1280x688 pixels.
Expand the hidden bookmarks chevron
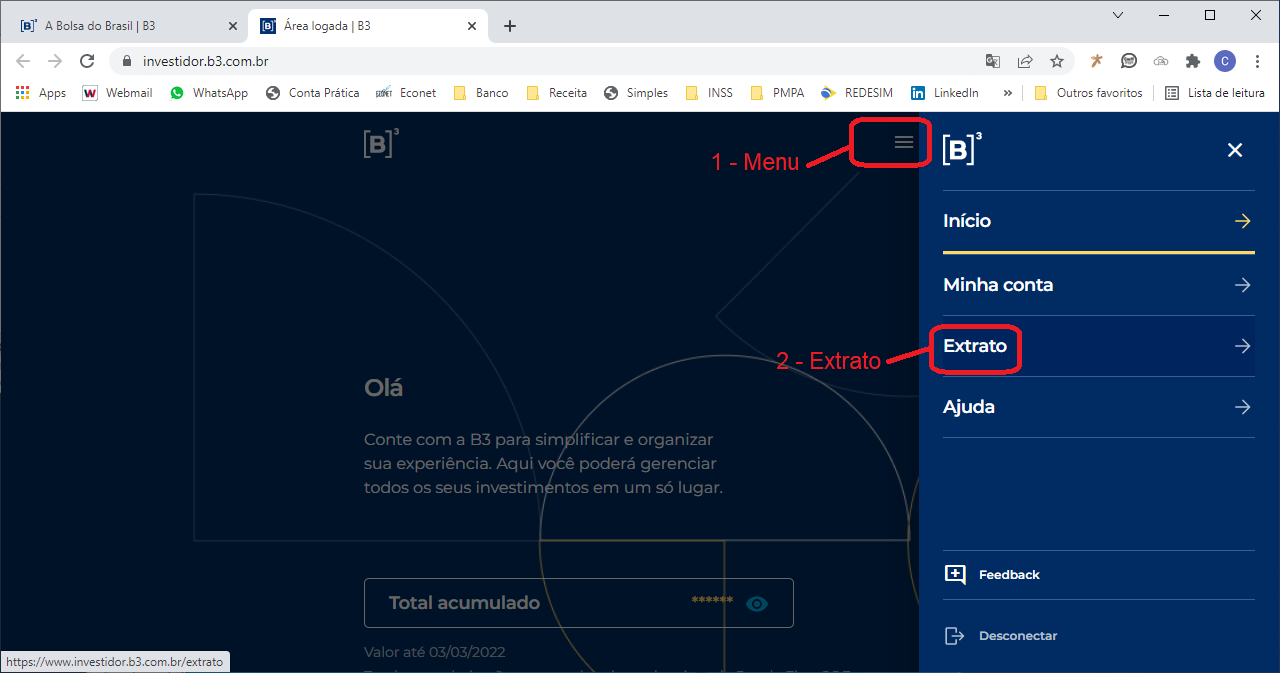tap(1007, 93)
